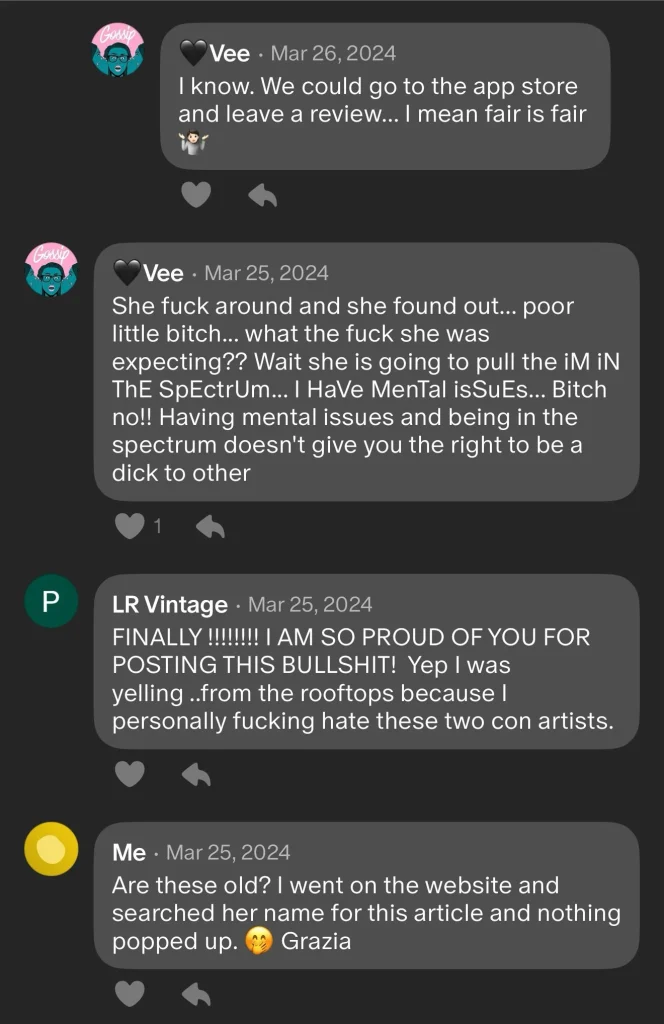View LR Vintage's green P avatar

[x=51, y=602]
